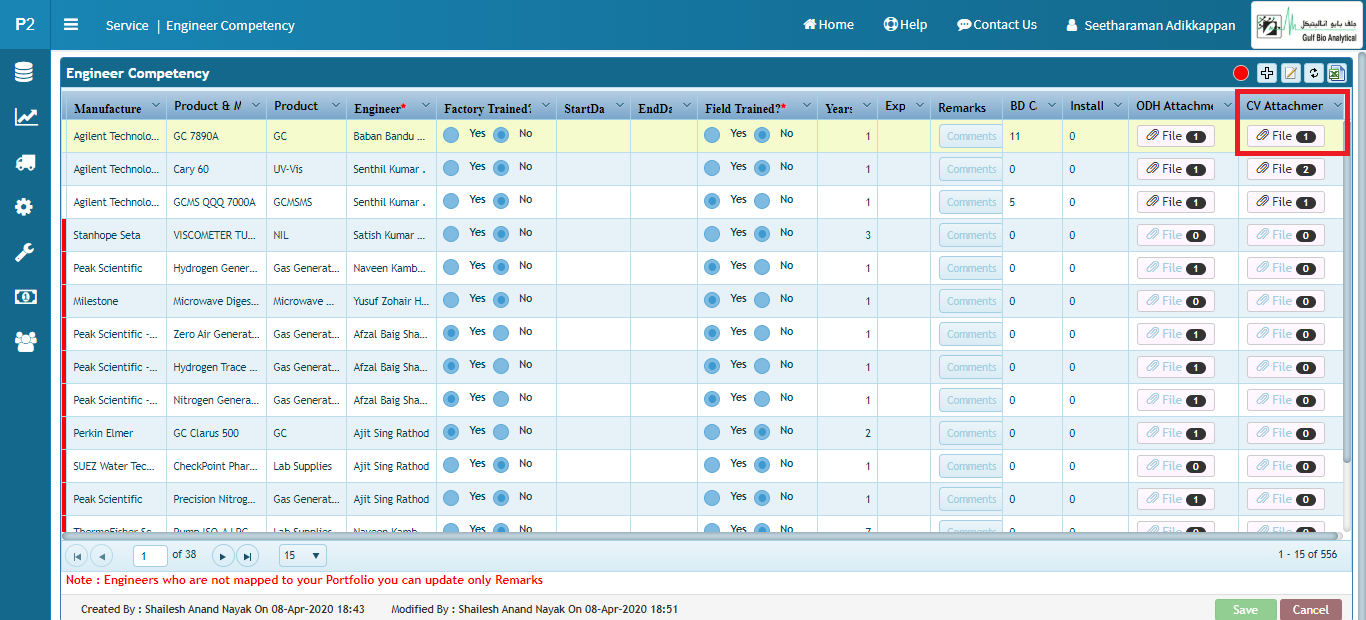Viewport: 1366px width, 620px height.
Task: Set Field Trained No for VISCOMETER row
Action: pyautogui.click(x=763, y=234)
